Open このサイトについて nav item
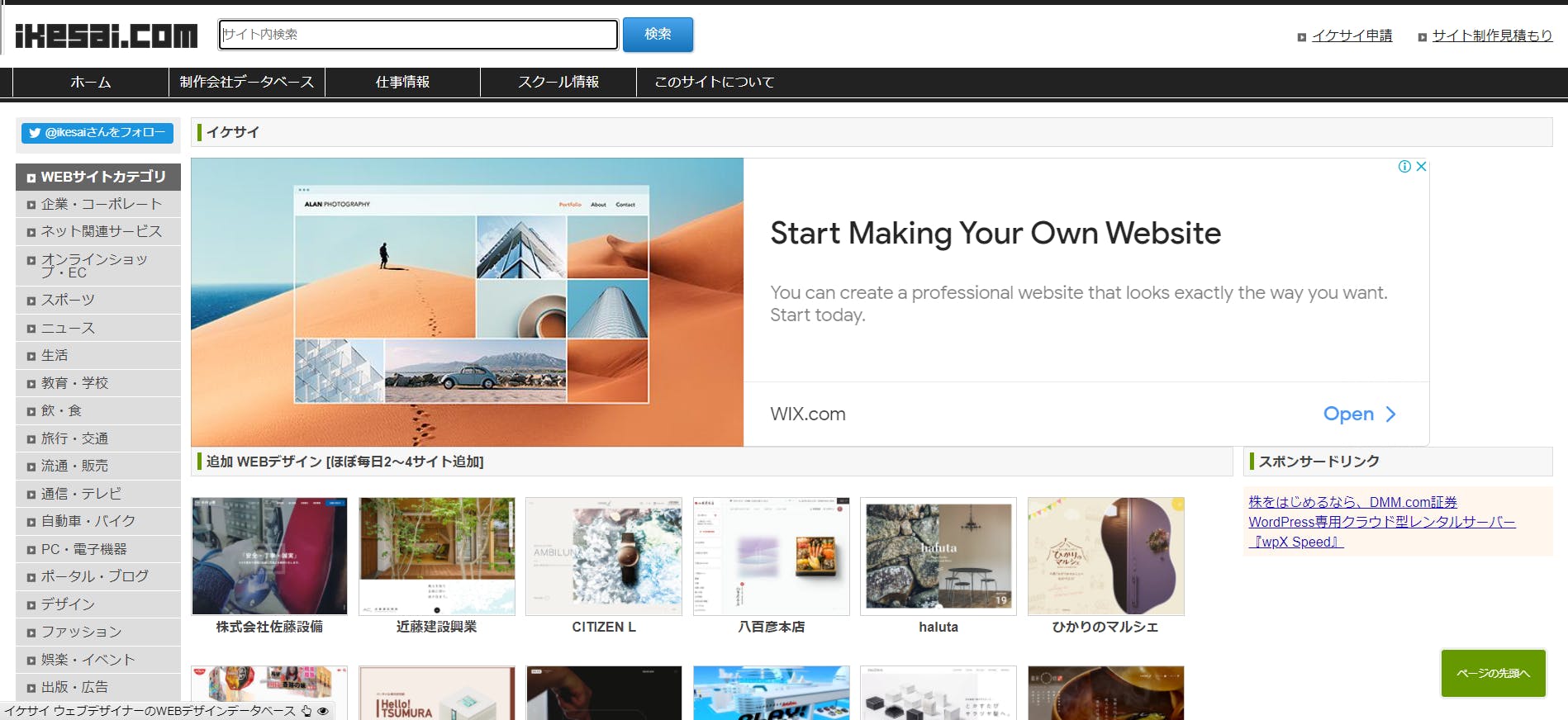Image resolution: width=1568 pixels, height=720 pixels. click(715, 82)
